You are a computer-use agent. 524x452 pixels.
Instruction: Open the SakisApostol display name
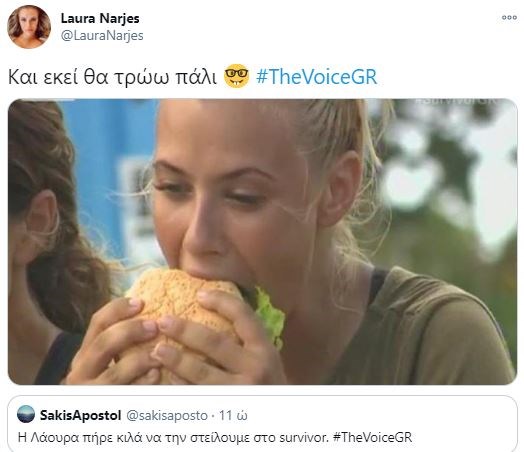click(80, 415)
